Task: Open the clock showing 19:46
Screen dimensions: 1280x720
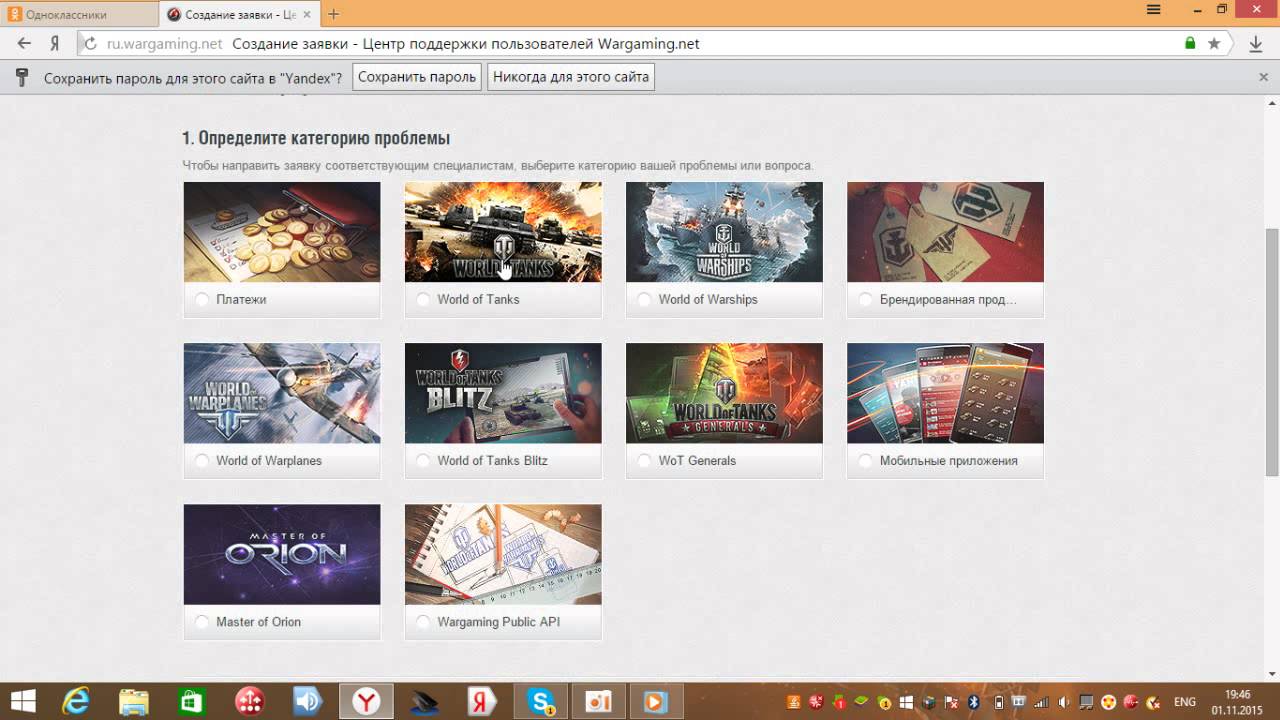Action: pyautogui.click(x=1237, y=701)
